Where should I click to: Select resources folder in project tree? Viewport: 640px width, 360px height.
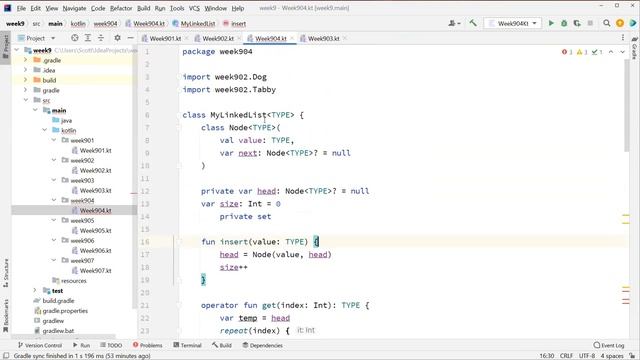tap(73, 281)
